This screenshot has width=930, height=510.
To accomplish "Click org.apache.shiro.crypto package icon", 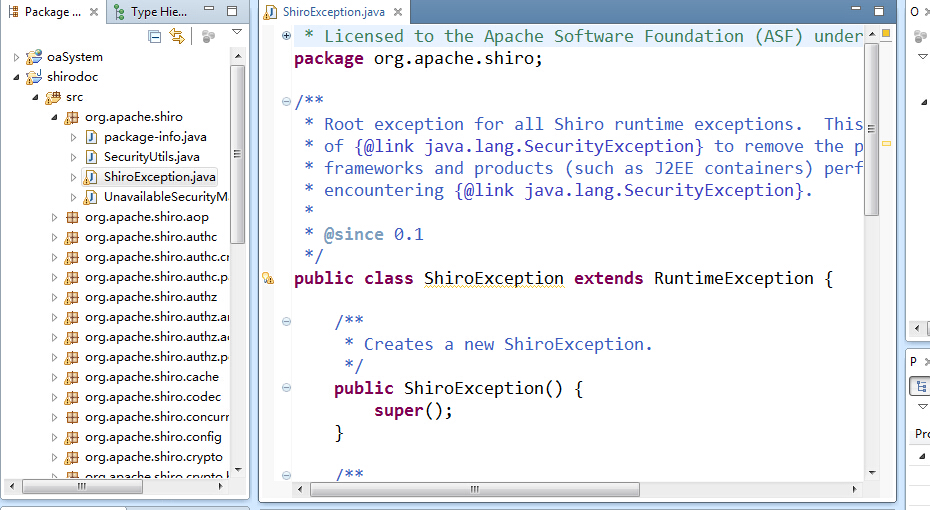I will 72,457.
